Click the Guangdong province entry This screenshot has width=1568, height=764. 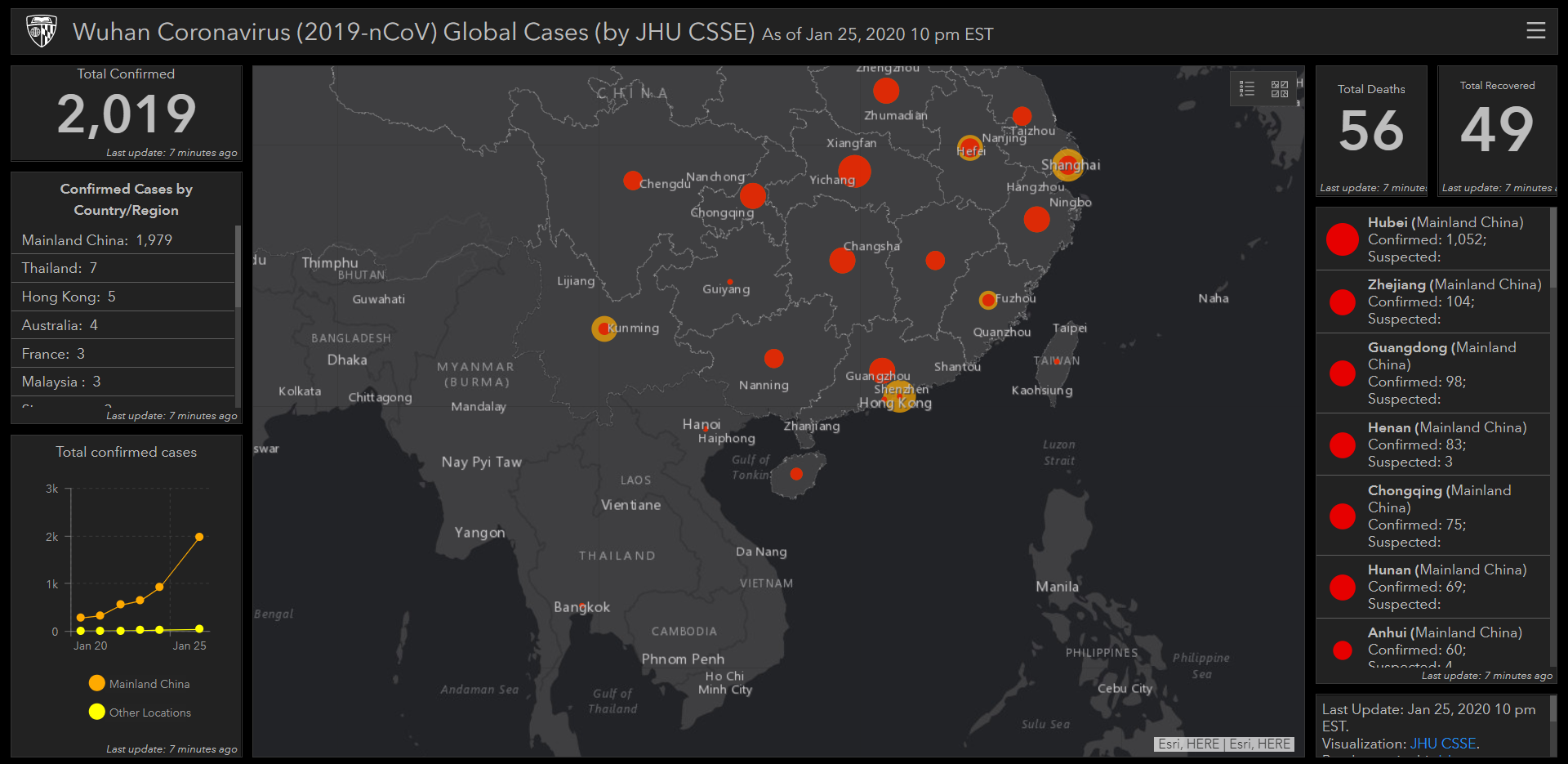pyautogui.click(x=1432, y=373)
